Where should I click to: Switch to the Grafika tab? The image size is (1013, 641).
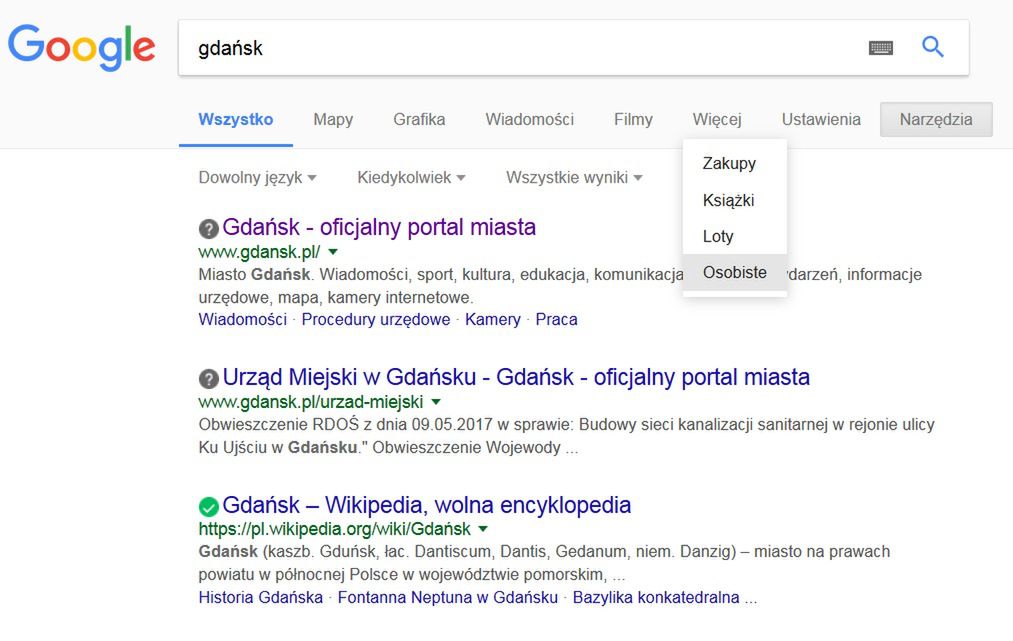419,120
